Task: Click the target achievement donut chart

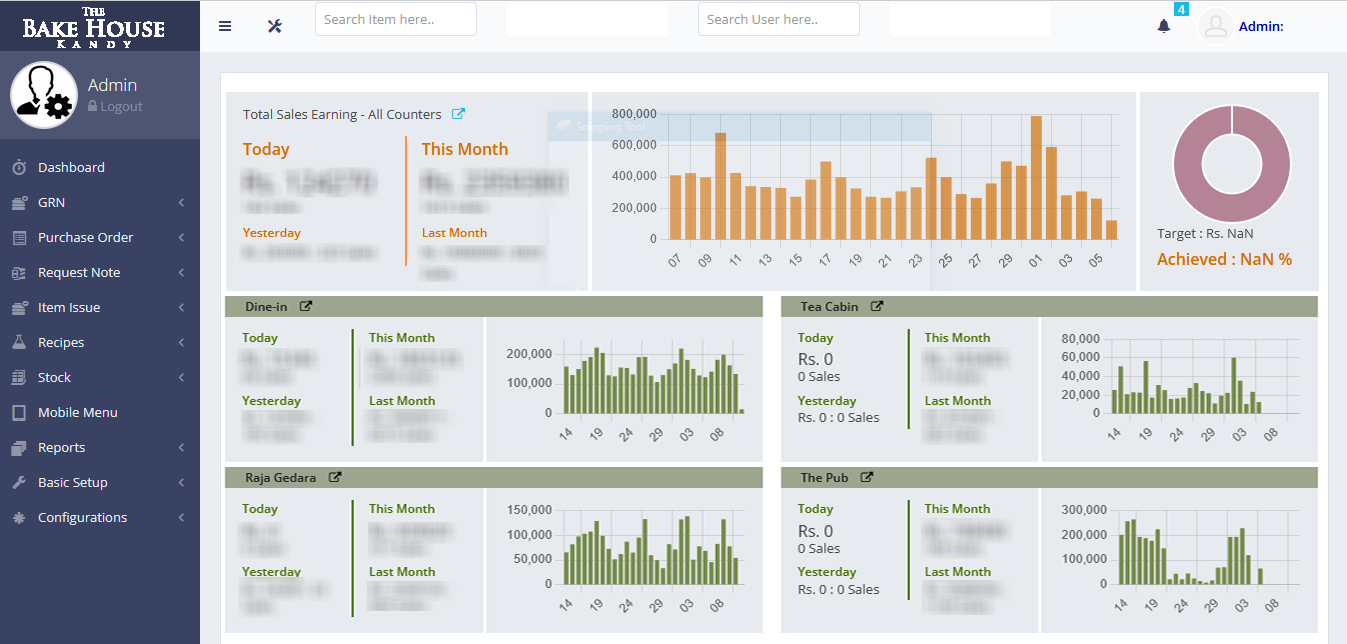Action: coord(1231,164)
